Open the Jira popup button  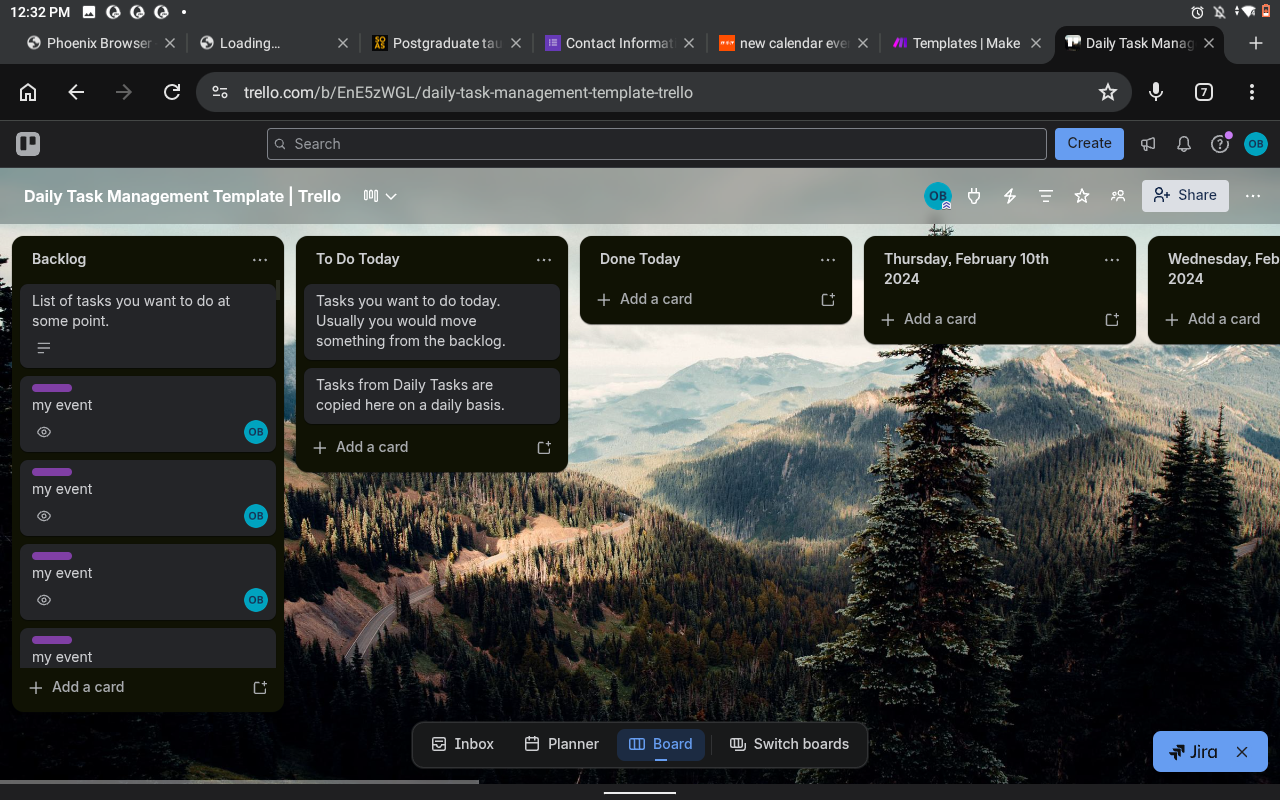point(1198,751)
